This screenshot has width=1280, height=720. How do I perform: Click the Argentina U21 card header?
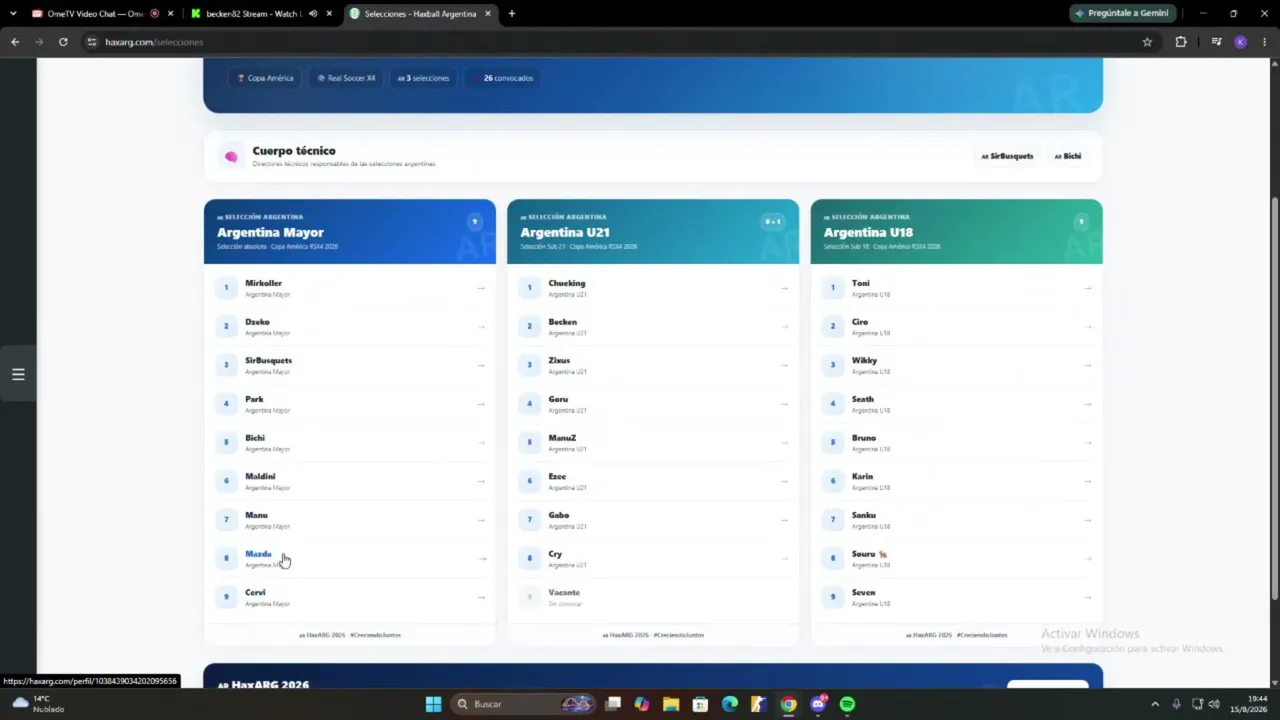pos(653,232)
